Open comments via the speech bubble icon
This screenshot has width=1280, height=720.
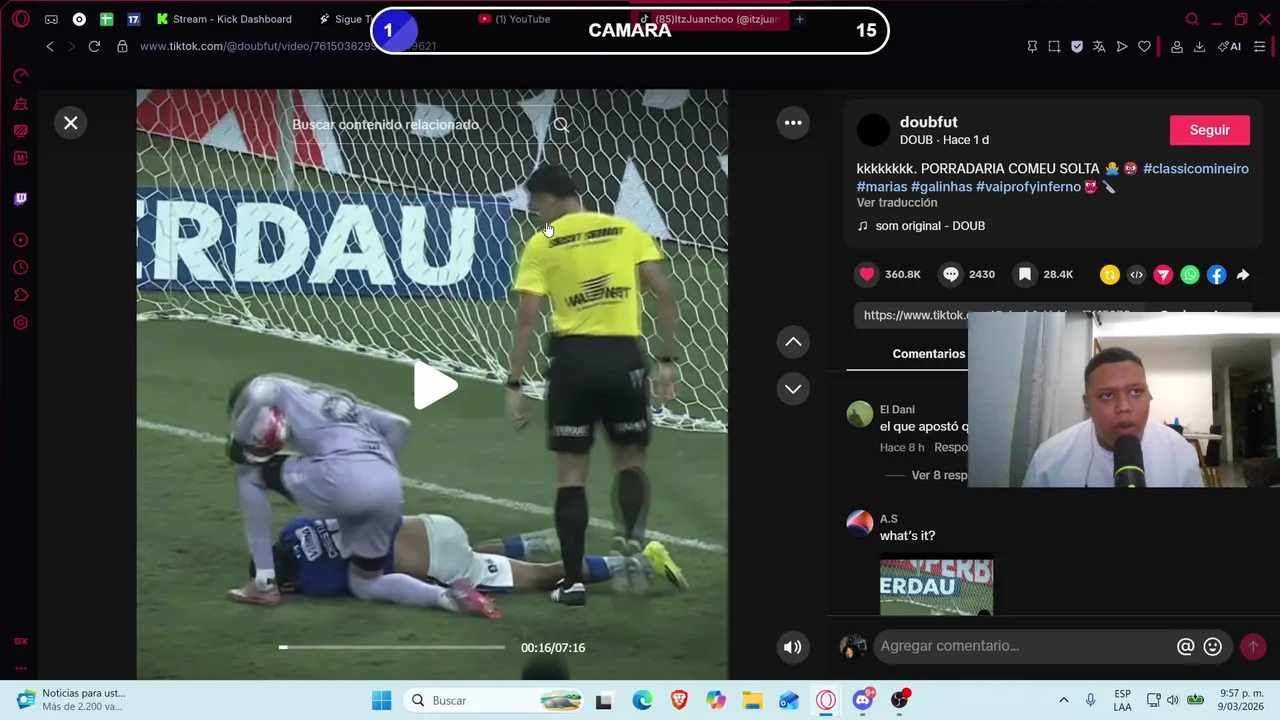tap(951, 274)
